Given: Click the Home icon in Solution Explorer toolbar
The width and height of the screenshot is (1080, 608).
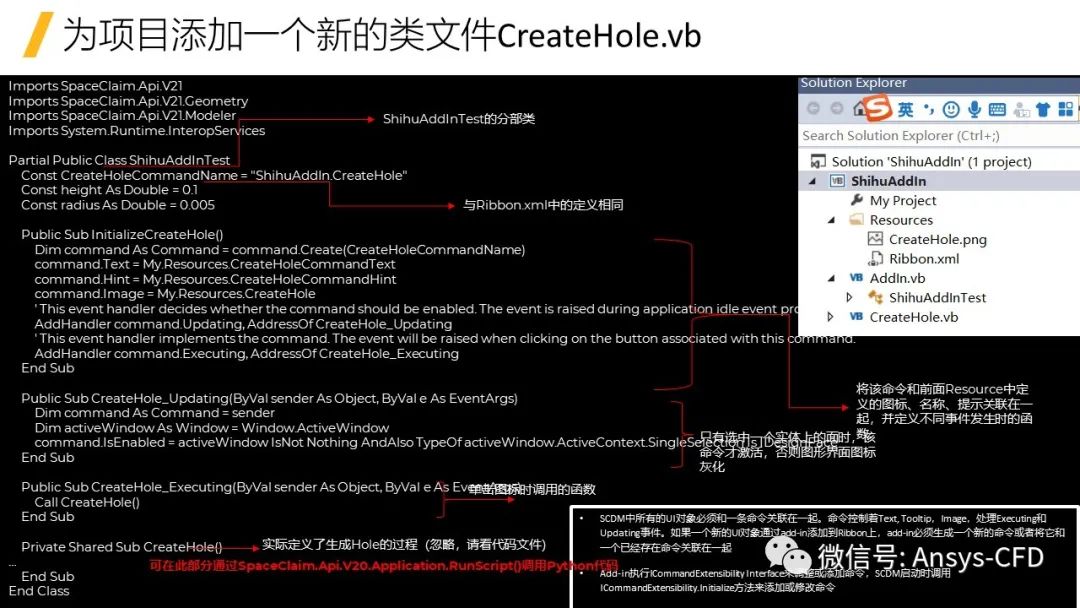Looking at the screenshot, I should click(859, 108).
